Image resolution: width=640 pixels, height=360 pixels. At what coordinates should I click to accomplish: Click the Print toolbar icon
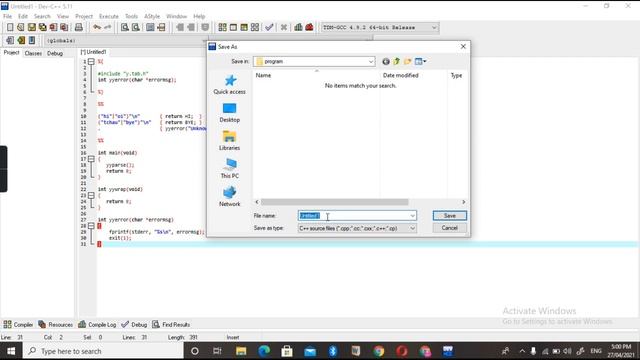(79, 27)
